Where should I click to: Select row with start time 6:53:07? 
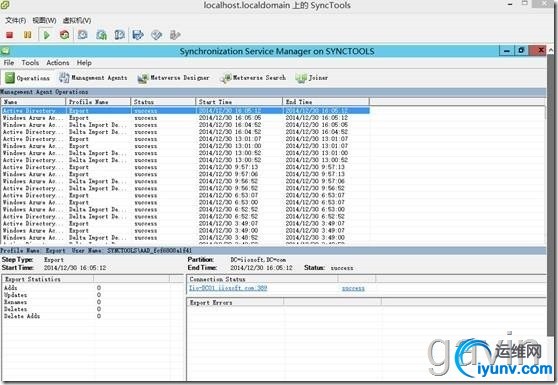coord(185,195)
